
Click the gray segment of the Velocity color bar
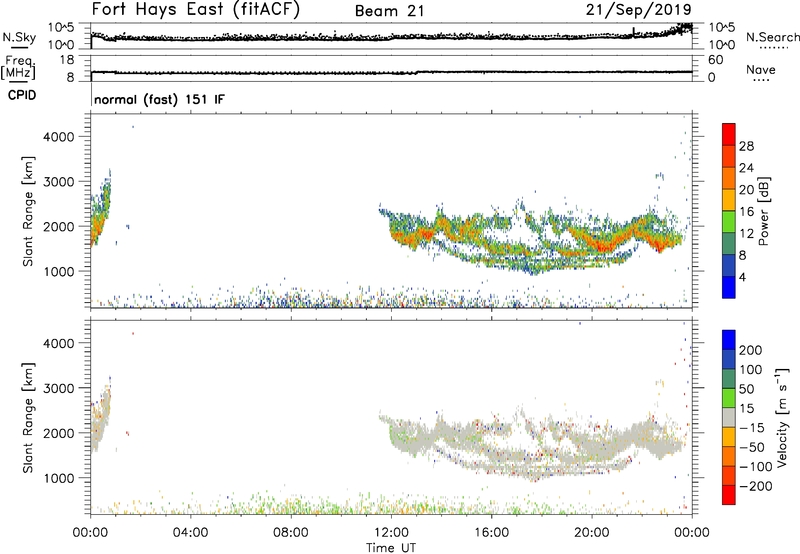point(729,418)
